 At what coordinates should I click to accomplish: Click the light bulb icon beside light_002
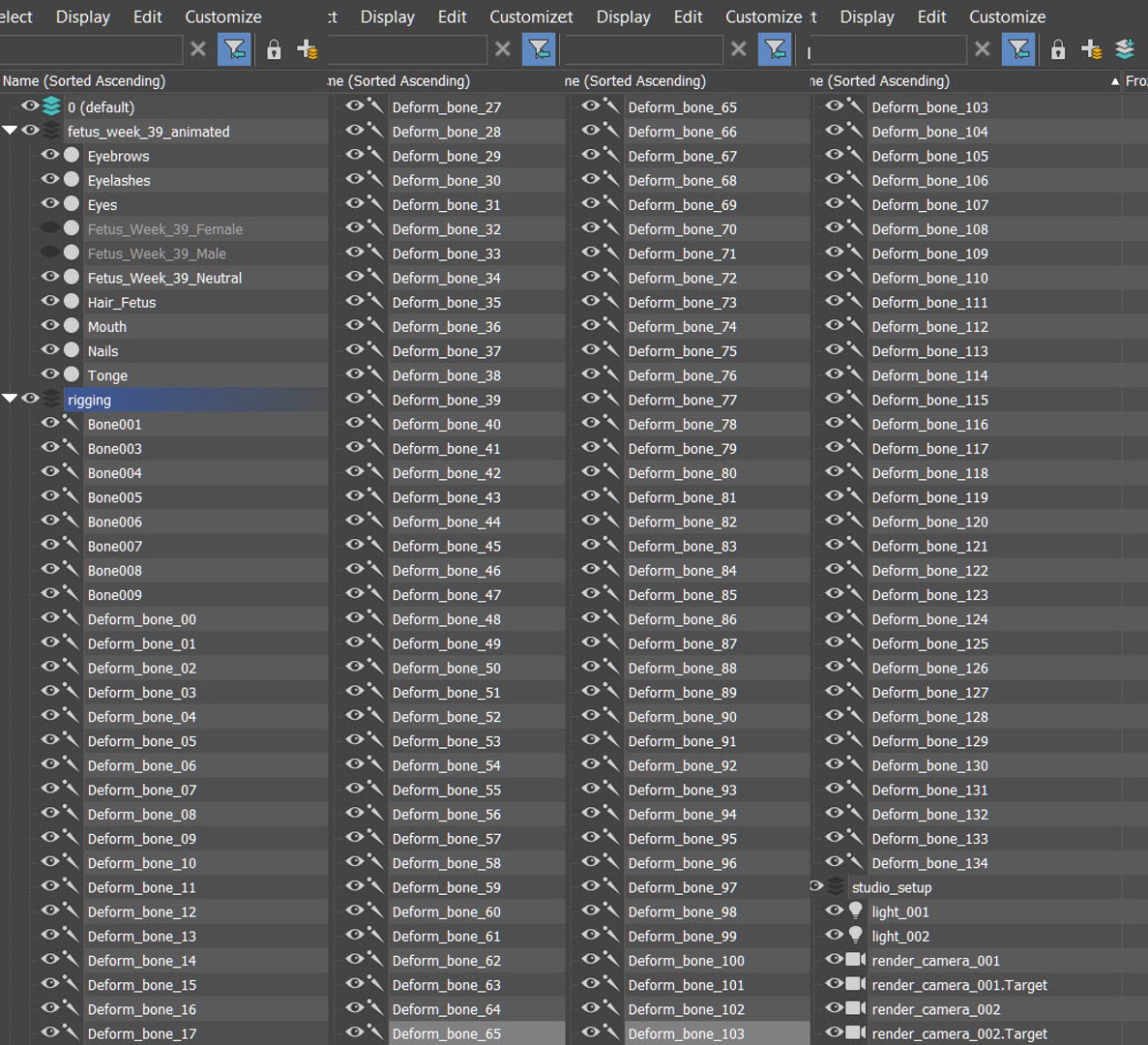[x=855, y=935]
